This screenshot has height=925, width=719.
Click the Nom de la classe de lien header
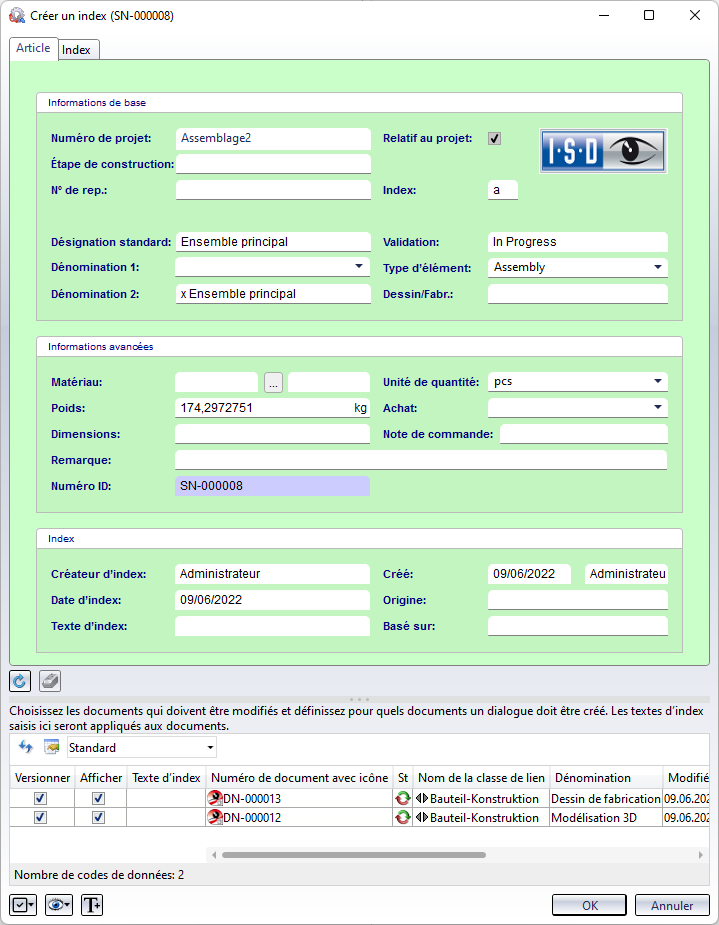(481, 778)
